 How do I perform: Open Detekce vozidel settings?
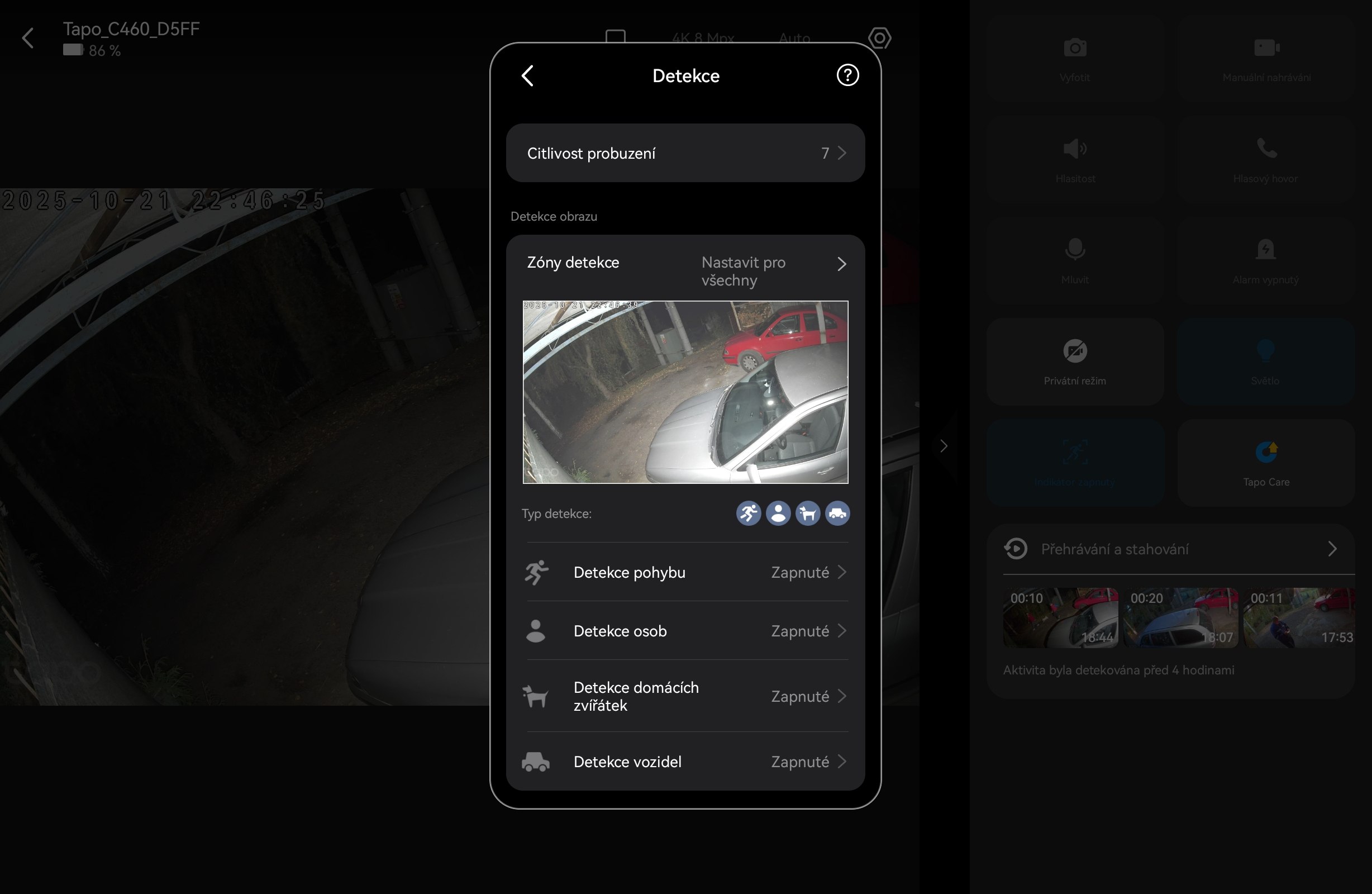[x=685, y=762]
